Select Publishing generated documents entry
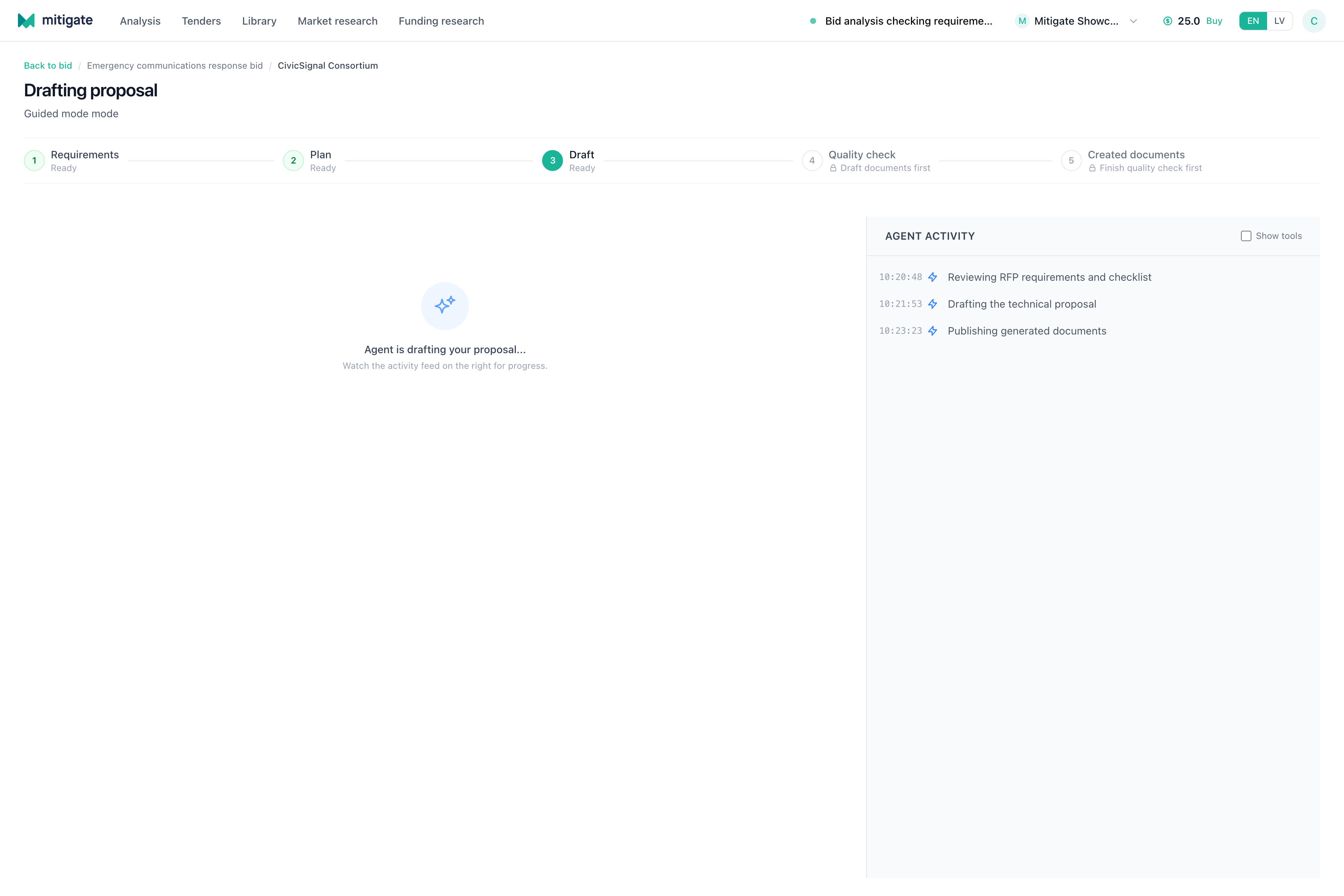 tap(1027, 331)
